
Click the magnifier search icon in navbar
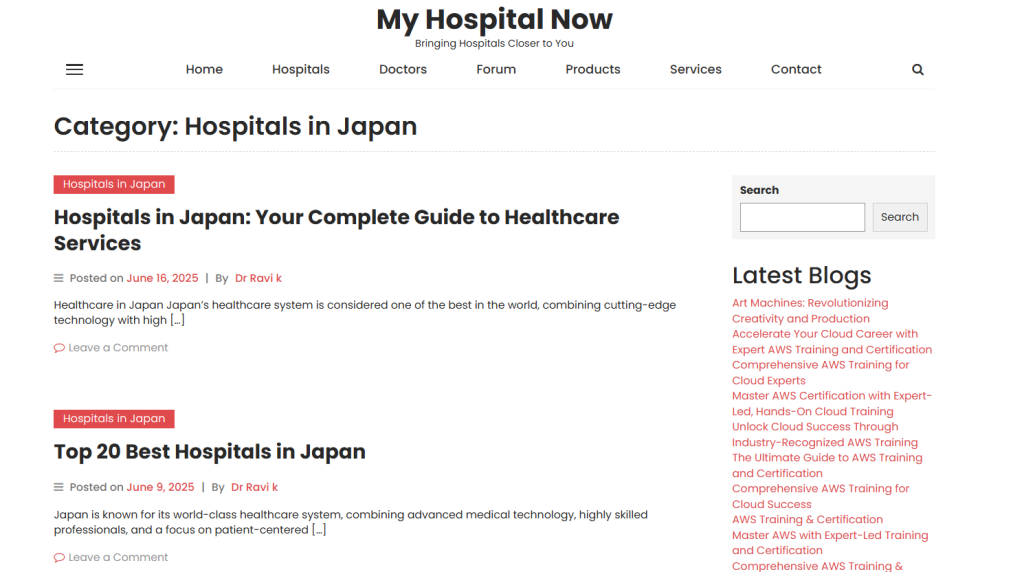point(918,69)
